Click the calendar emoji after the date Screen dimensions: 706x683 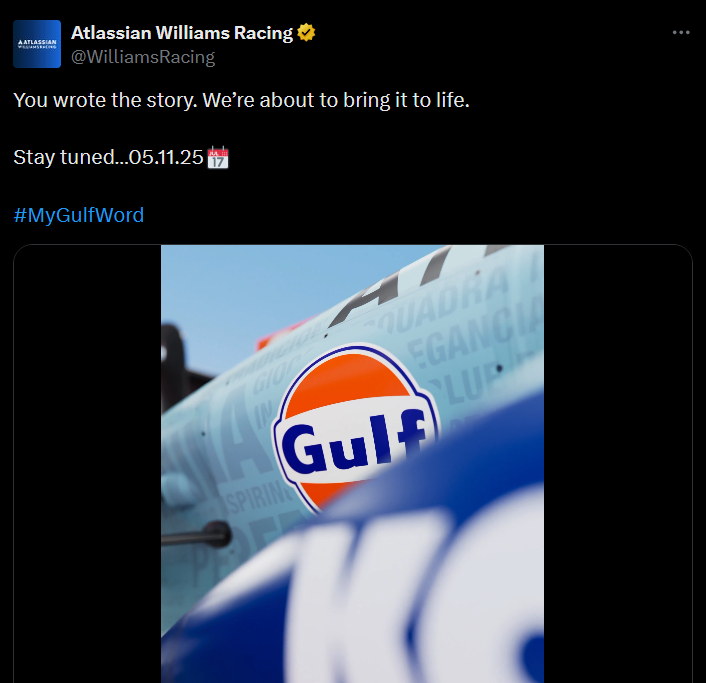[x=218, y=158]
